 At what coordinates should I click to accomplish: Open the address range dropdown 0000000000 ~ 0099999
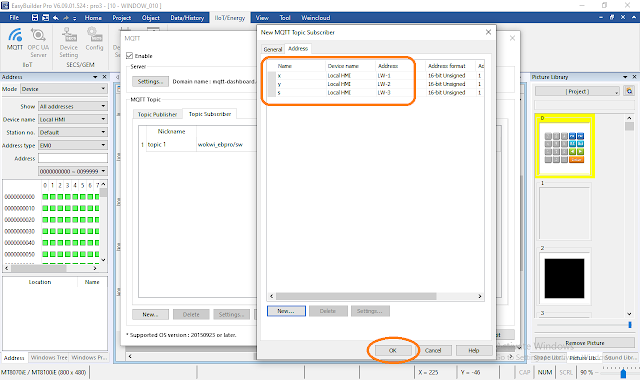[73, 171]
